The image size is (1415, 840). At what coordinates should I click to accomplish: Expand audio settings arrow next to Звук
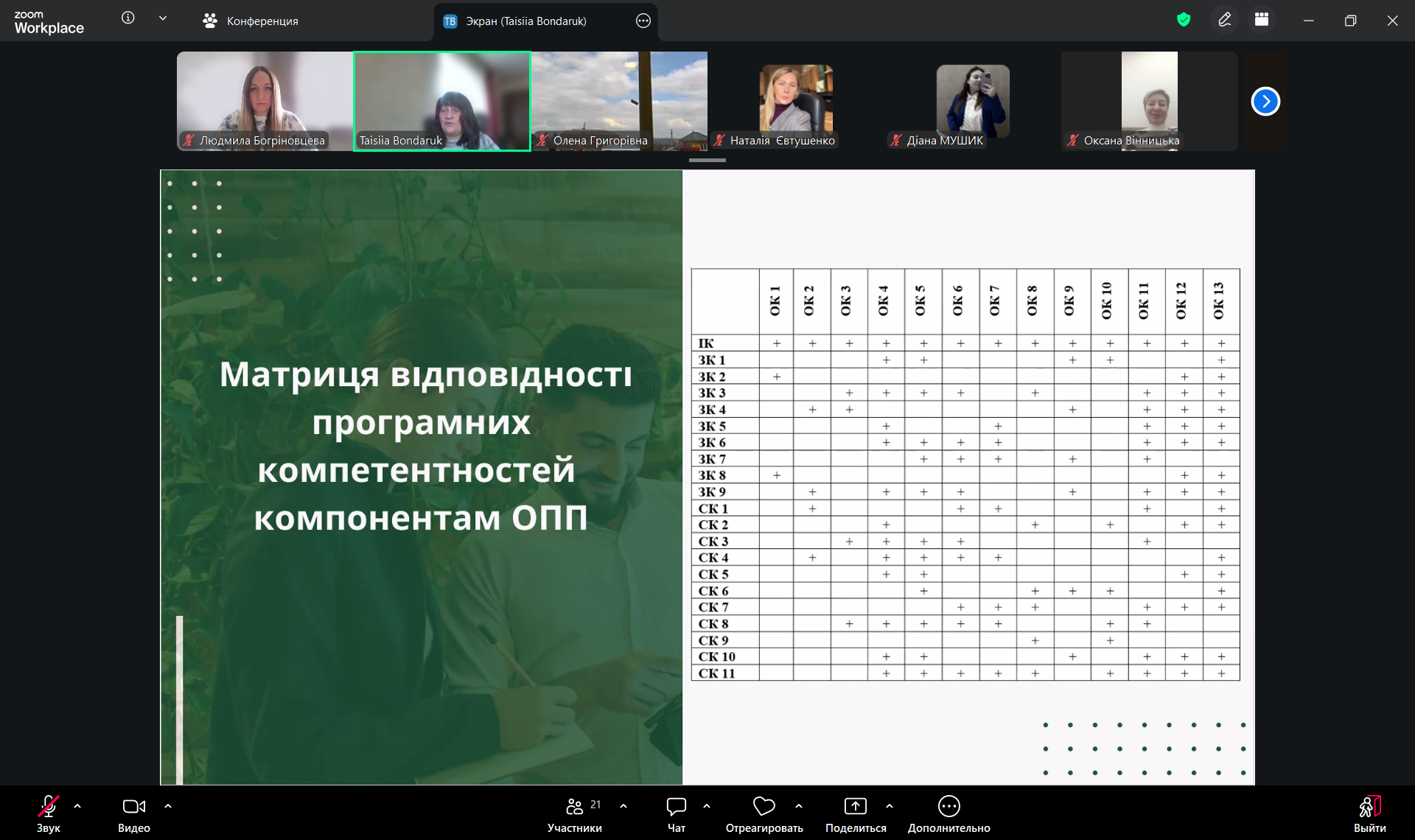point(77,806)
